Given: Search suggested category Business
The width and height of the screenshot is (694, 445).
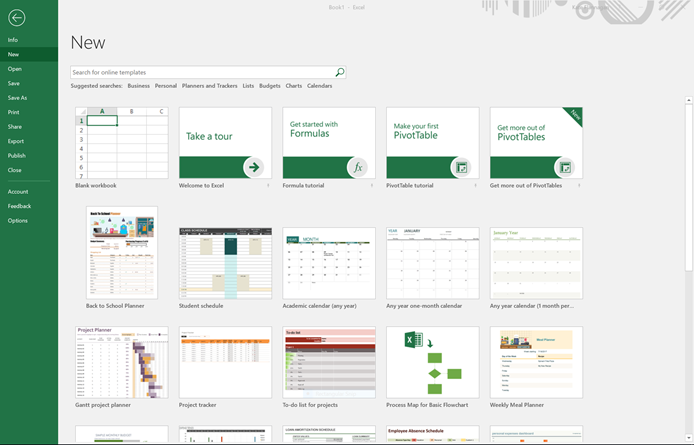Looking at the screenshot, I should 139,86.
